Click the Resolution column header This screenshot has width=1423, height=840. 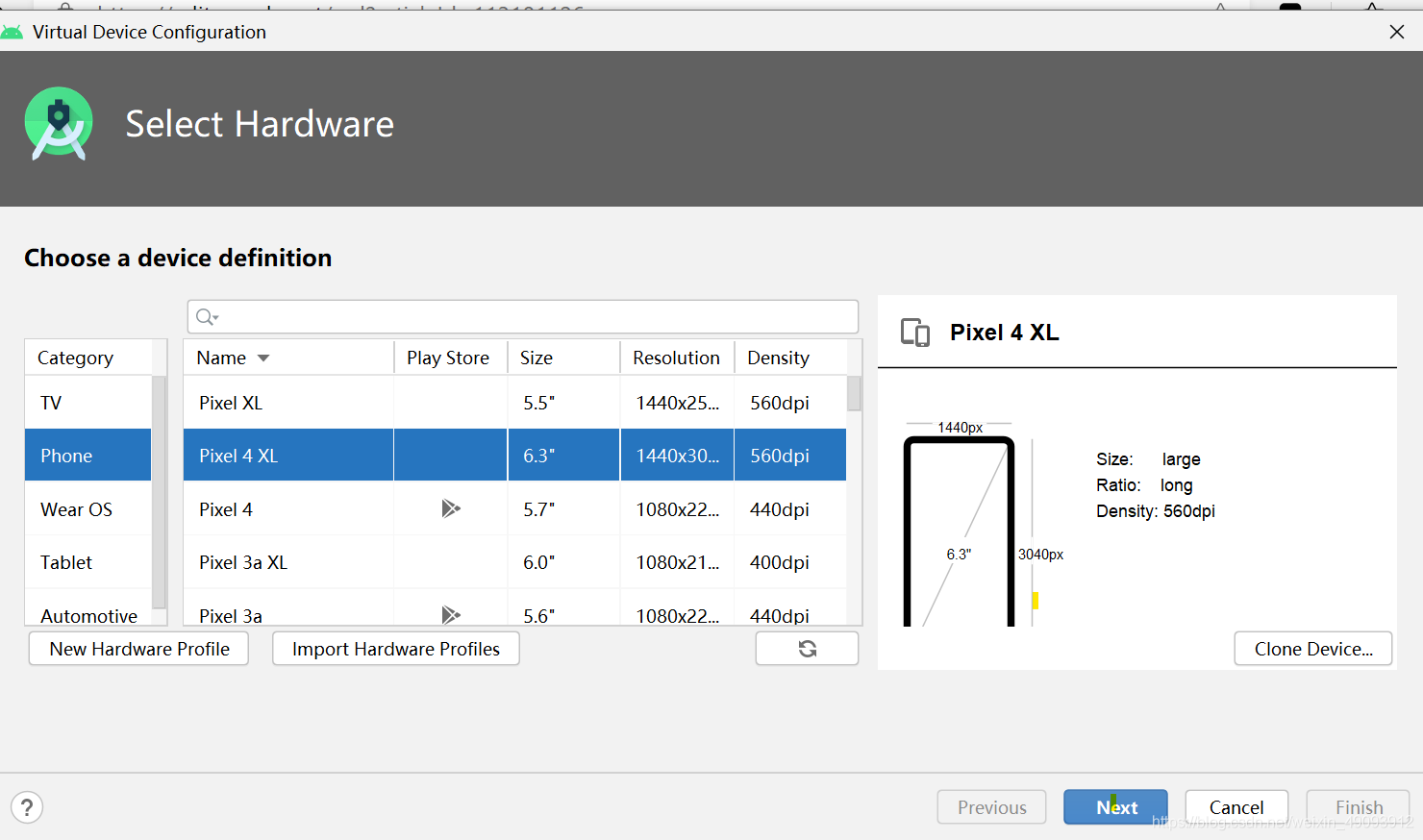tap(677, 358)
